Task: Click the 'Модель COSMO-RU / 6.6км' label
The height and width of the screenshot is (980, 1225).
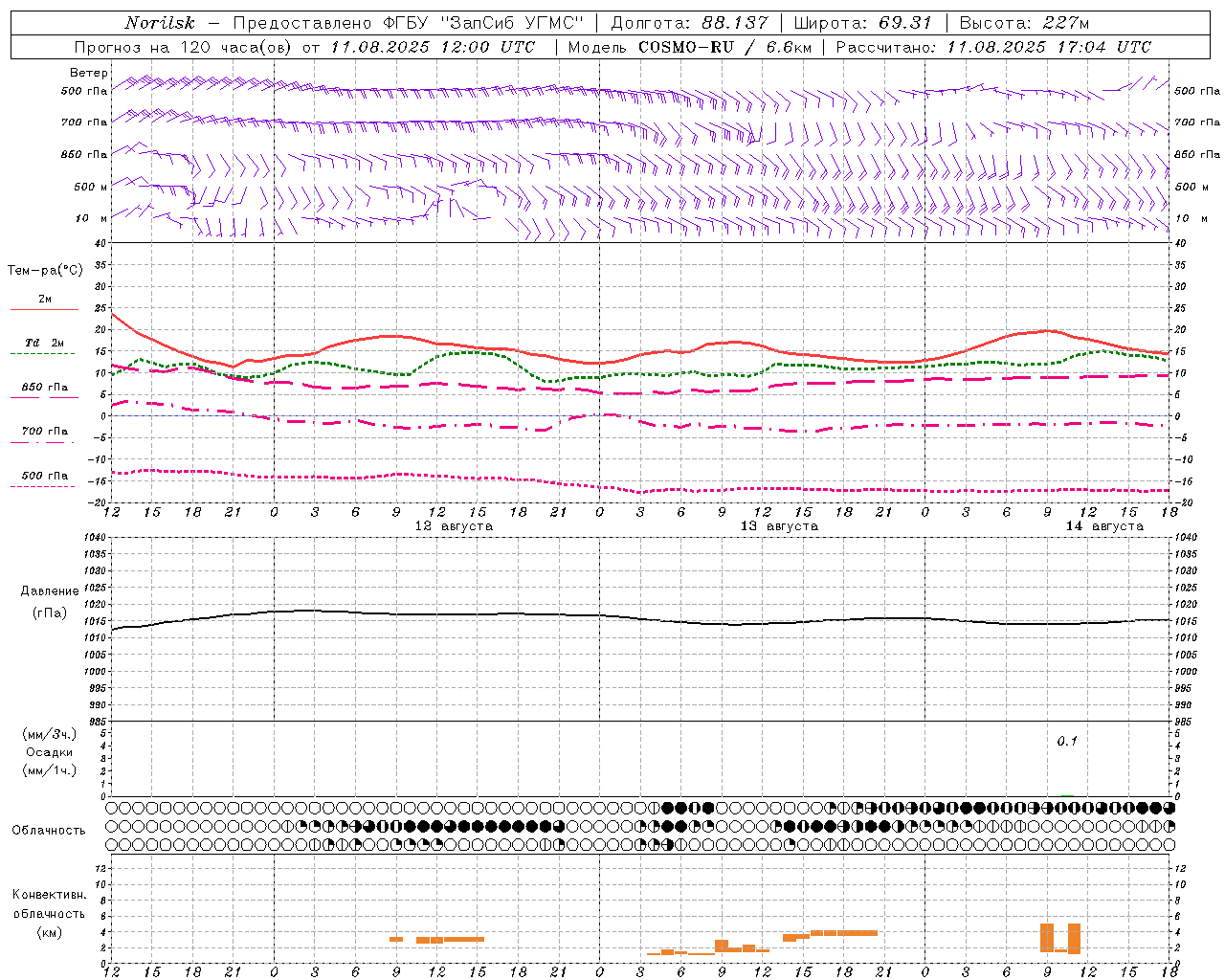Action: click(689, 47)
